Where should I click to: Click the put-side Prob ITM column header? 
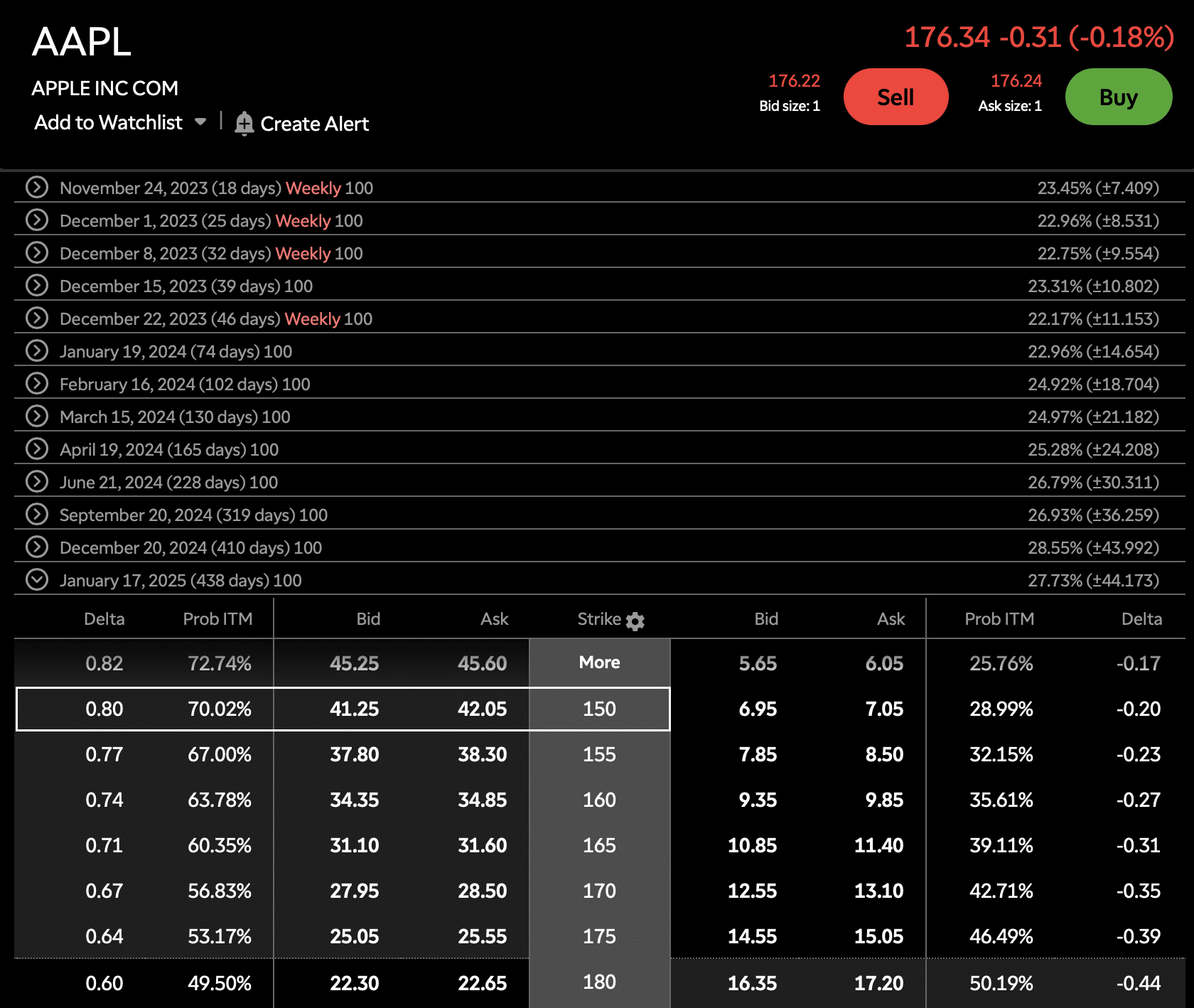click(x=999, y=618)
